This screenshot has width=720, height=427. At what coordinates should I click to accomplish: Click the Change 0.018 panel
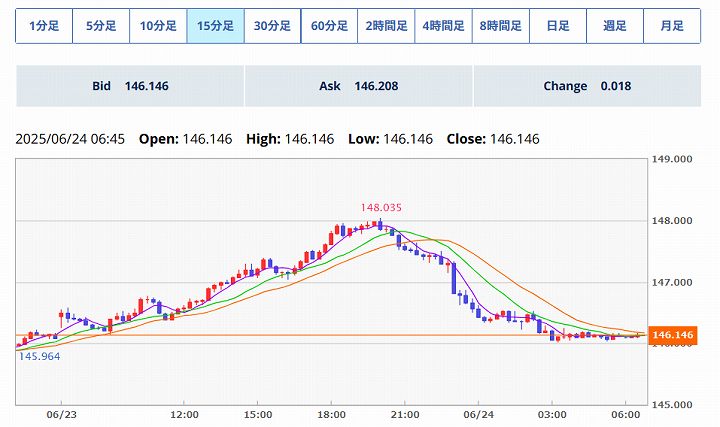pos(587,86)
